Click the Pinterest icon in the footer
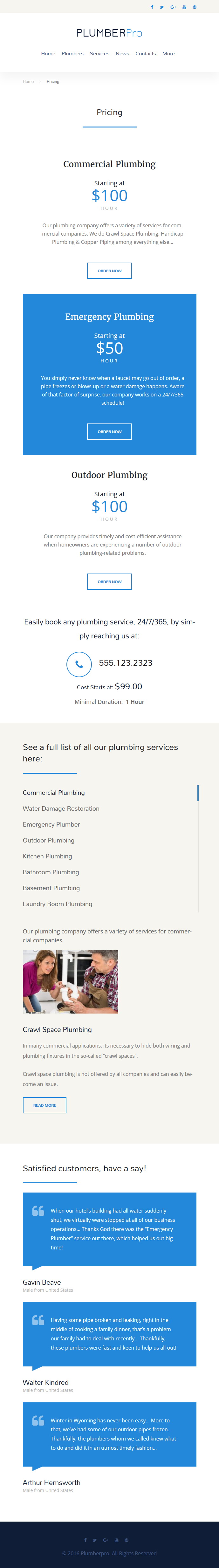Image resolution: width=219 pixels, height=1568 pixels. tap(127, 1540)
